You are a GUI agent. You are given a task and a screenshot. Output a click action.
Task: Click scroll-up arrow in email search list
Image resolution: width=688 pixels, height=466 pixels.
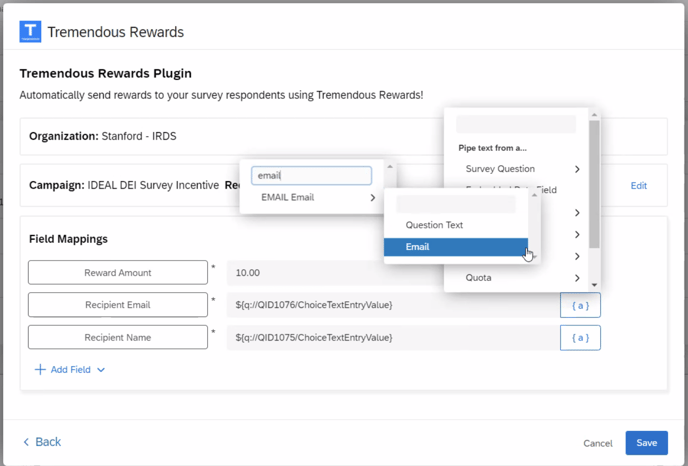[x=390, y=167]
